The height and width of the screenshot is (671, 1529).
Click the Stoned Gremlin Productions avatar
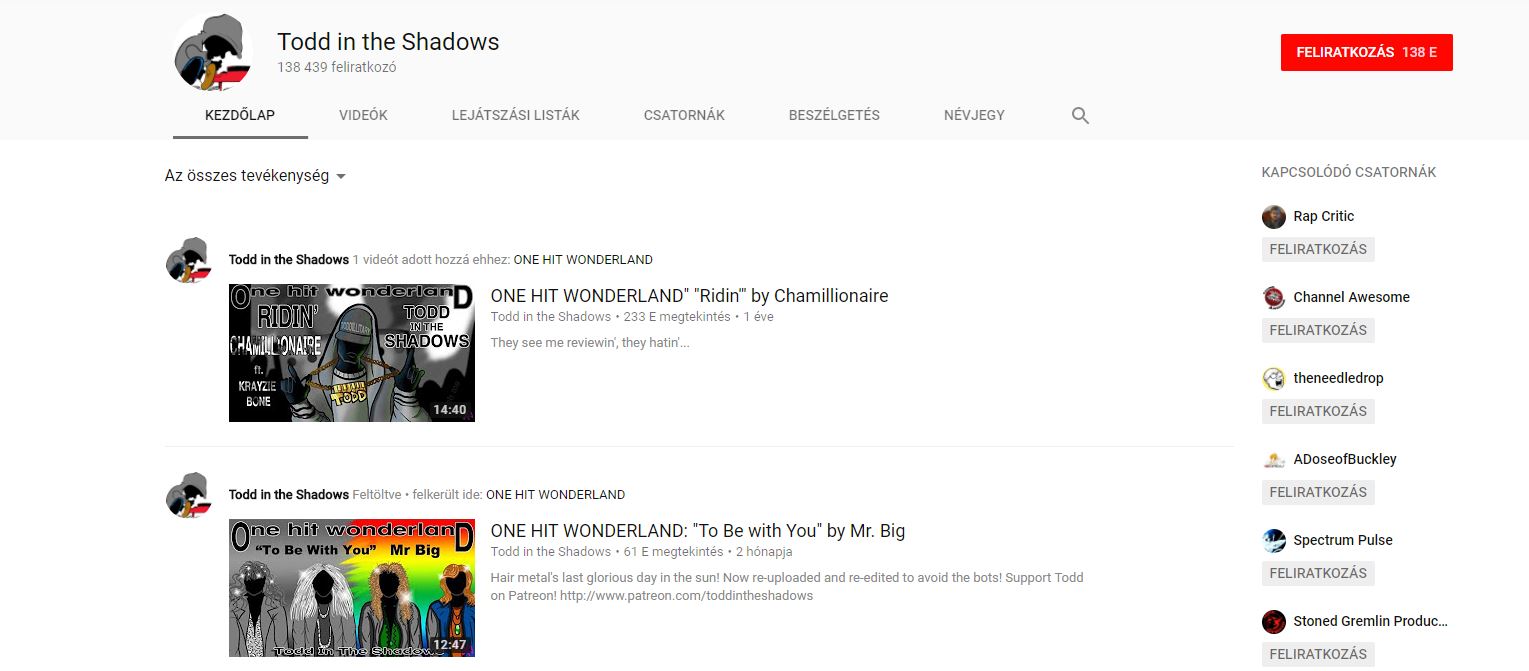pos(1274,621)
